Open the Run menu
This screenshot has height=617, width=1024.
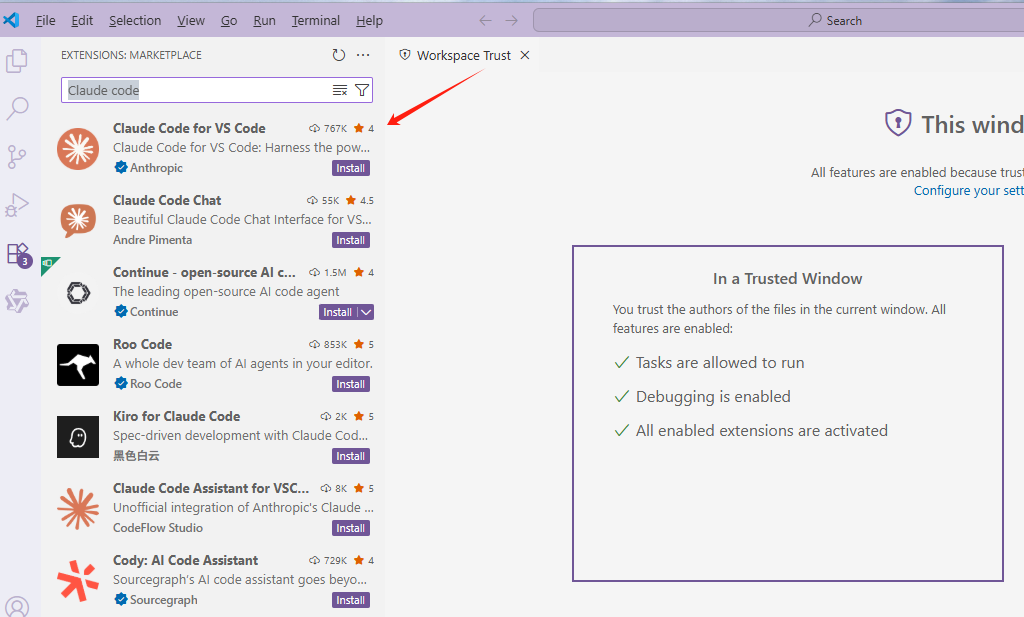click(264, 21)
